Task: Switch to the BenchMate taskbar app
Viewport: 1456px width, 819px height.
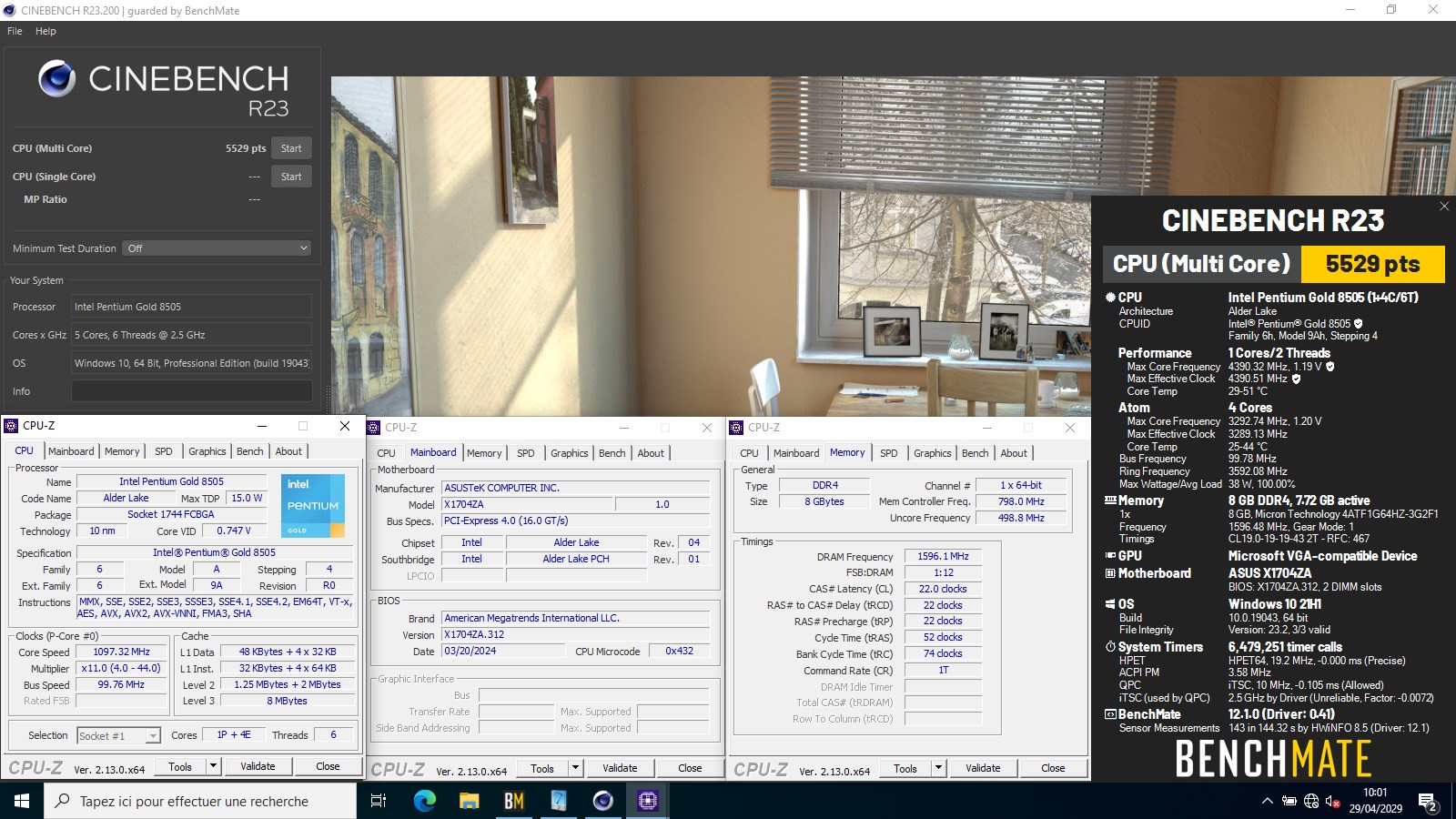Action: [513, 801]
